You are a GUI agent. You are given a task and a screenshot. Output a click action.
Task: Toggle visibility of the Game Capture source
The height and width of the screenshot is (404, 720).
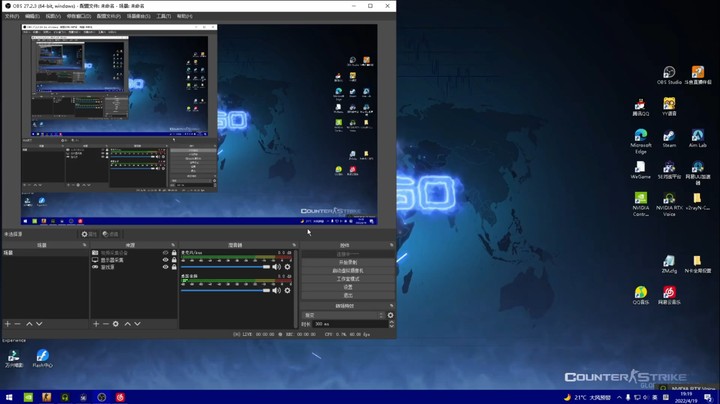pyautogui.click(x=165, y=267)
